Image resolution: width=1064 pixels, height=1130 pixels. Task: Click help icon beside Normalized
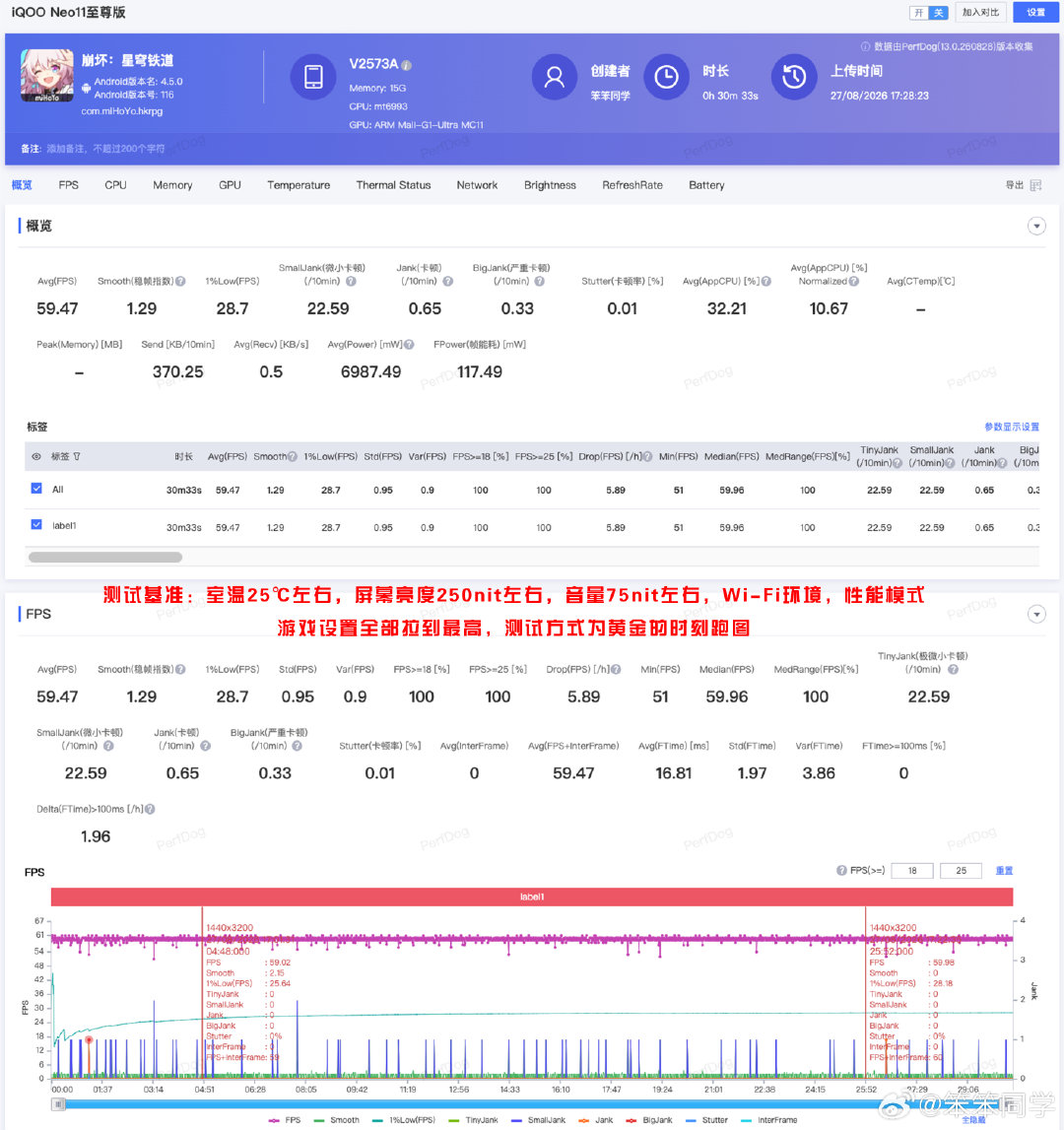853,281
